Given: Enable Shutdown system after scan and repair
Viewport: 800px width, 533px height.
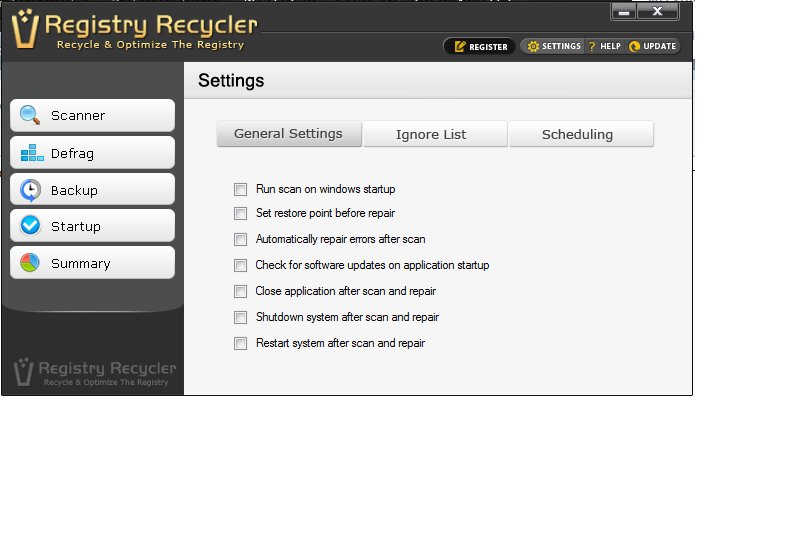Looking at the screenshot, I should [240, 317].
